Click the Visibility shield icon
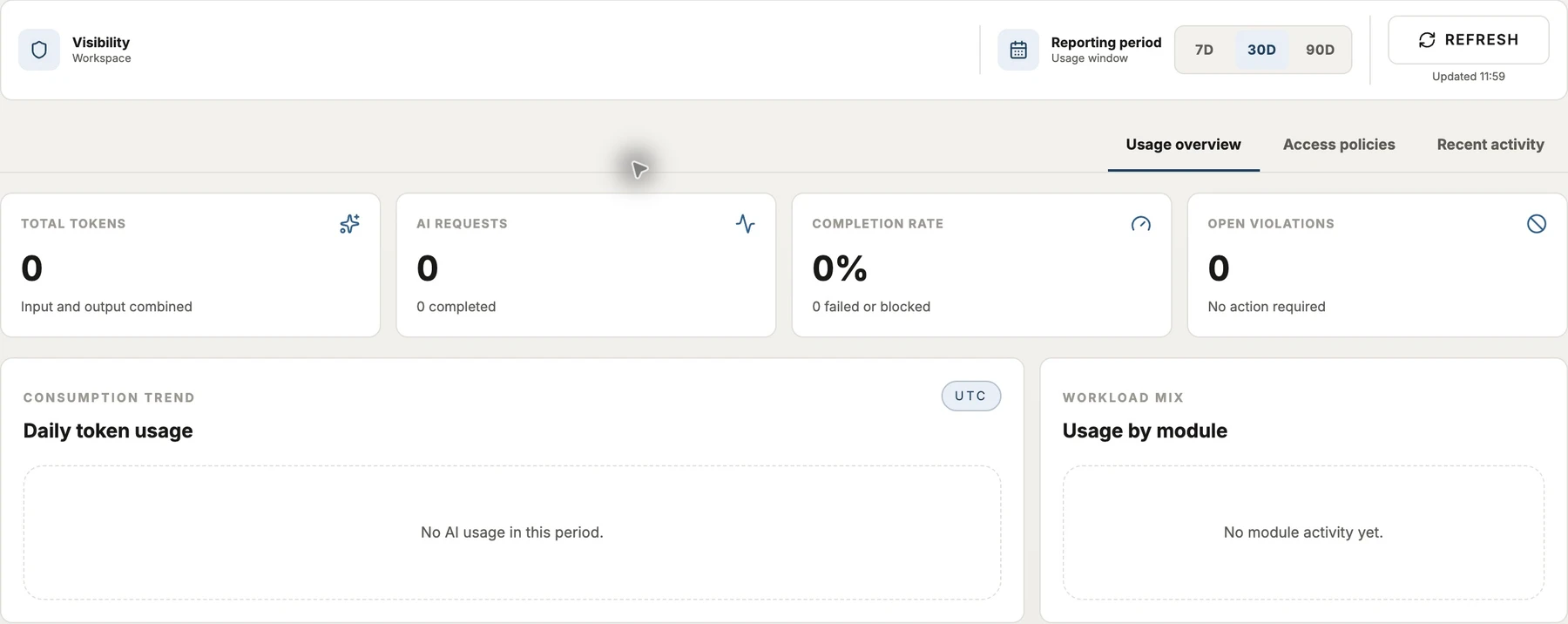 point(39,50)
